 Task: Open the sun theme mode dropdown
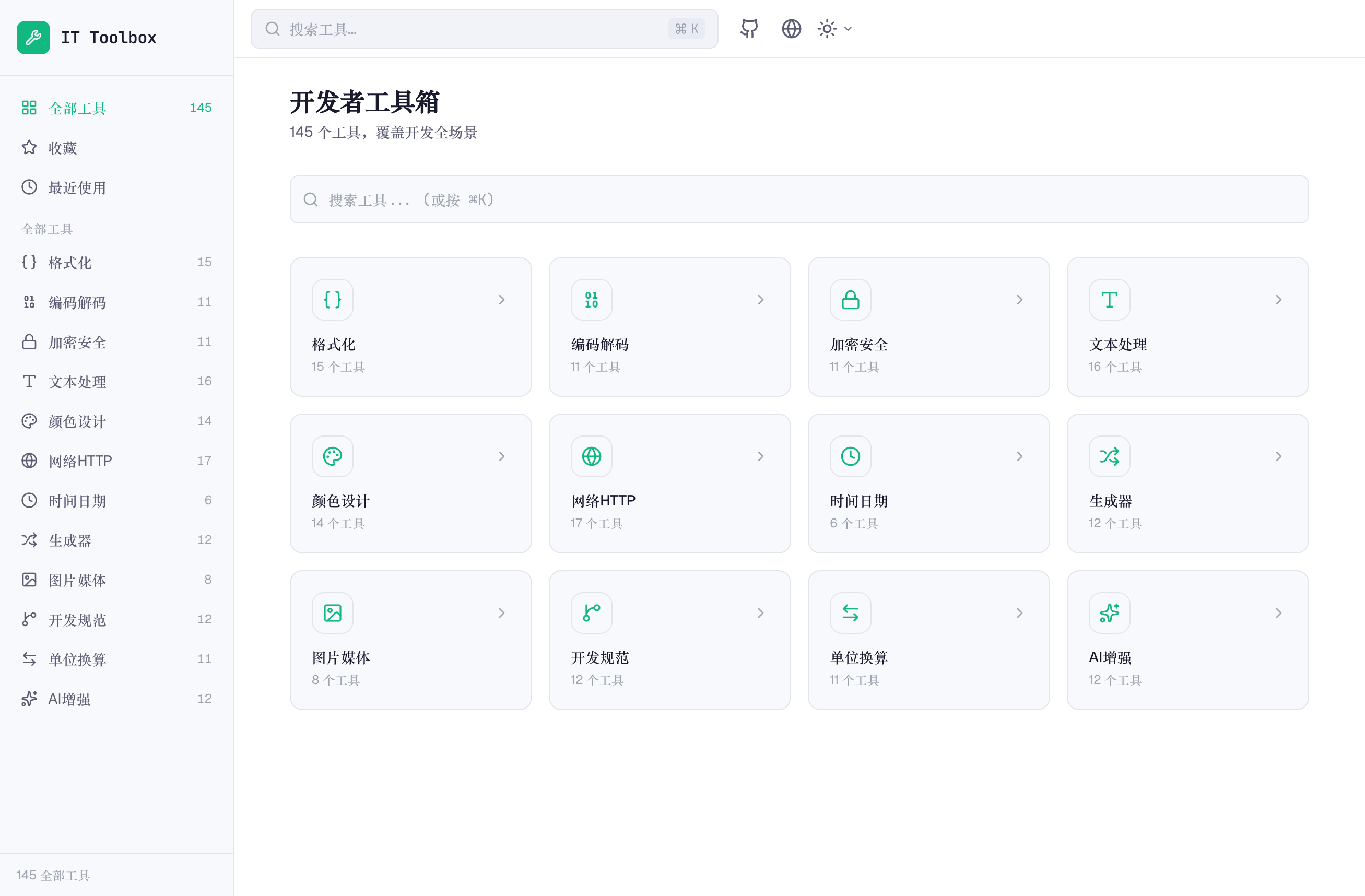(x=834, y=29)
